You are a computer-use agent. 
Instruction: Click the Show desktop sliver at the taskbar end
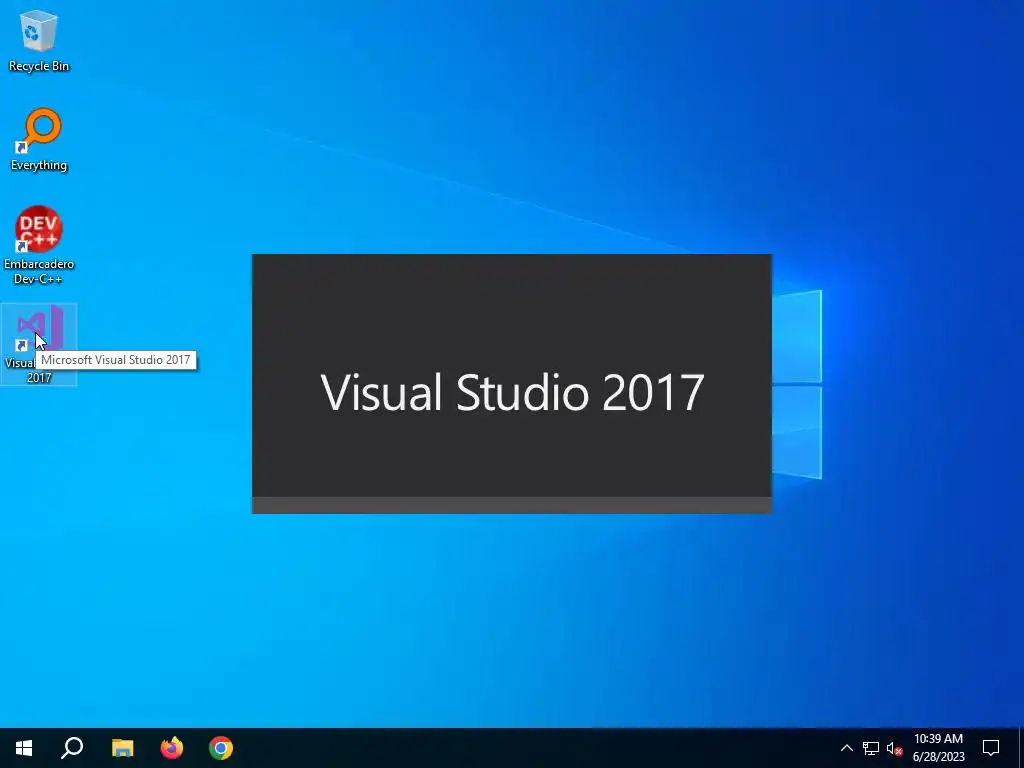(1021, 748)
